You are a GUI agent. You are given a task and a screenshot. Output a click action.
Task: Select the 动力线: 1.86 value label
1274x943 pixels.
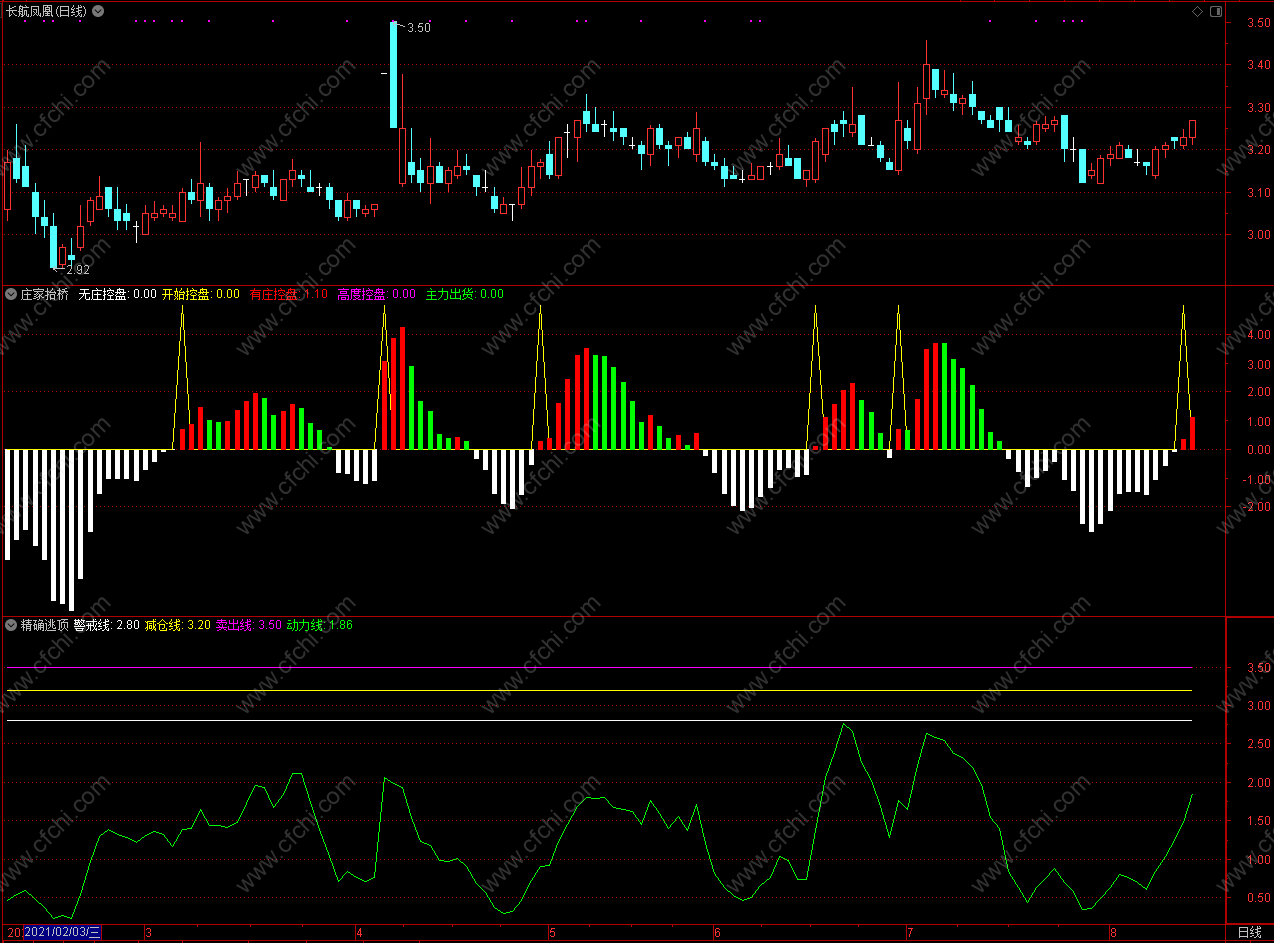coord(319,625)
